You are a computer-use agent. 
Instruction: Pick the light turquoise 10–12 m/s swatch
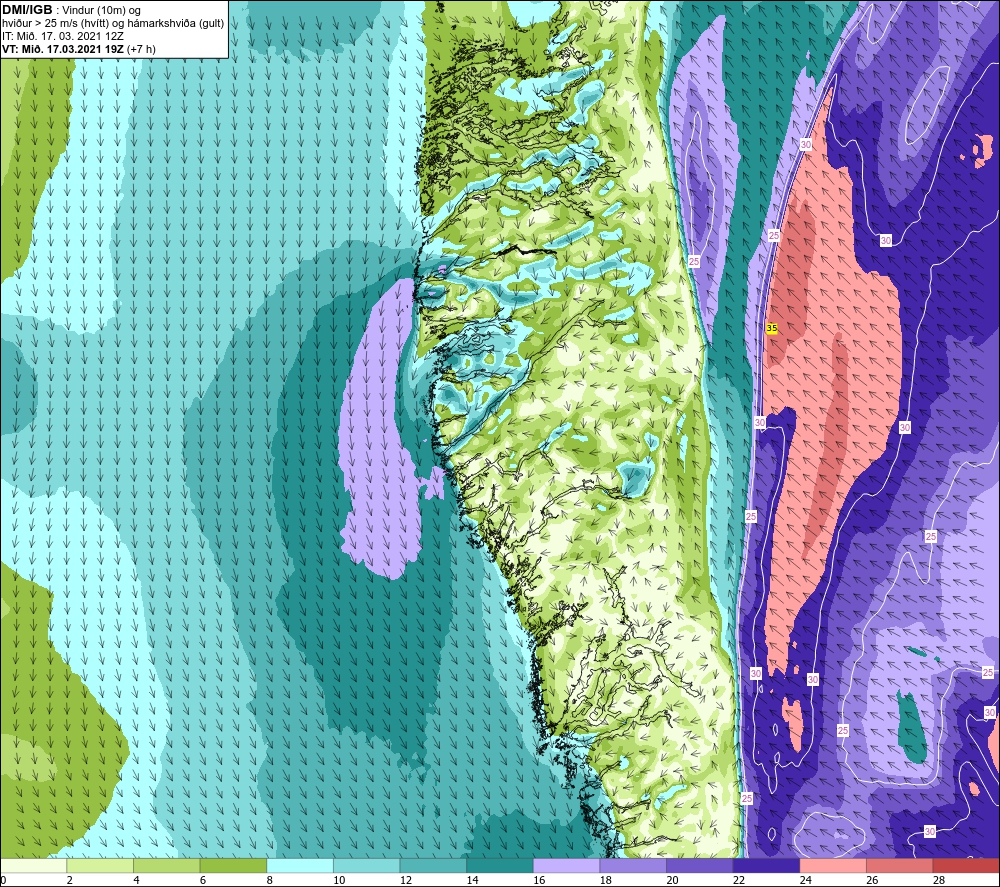(x=366, y=866)
